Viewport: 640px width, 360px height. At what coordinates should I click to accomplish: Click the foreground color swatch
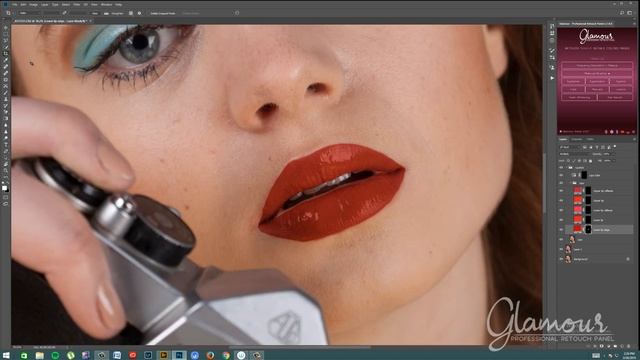(x=4, y=188)
